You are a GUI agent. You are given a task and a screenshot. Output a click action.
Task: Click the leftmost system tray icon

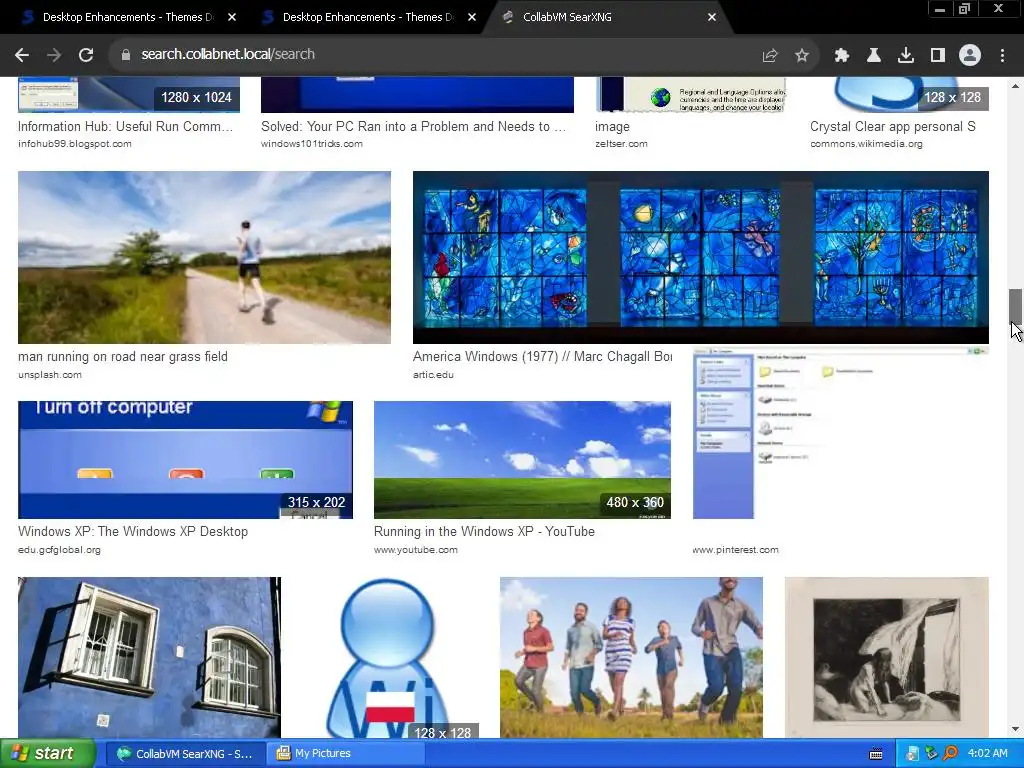tap(912, 754)
